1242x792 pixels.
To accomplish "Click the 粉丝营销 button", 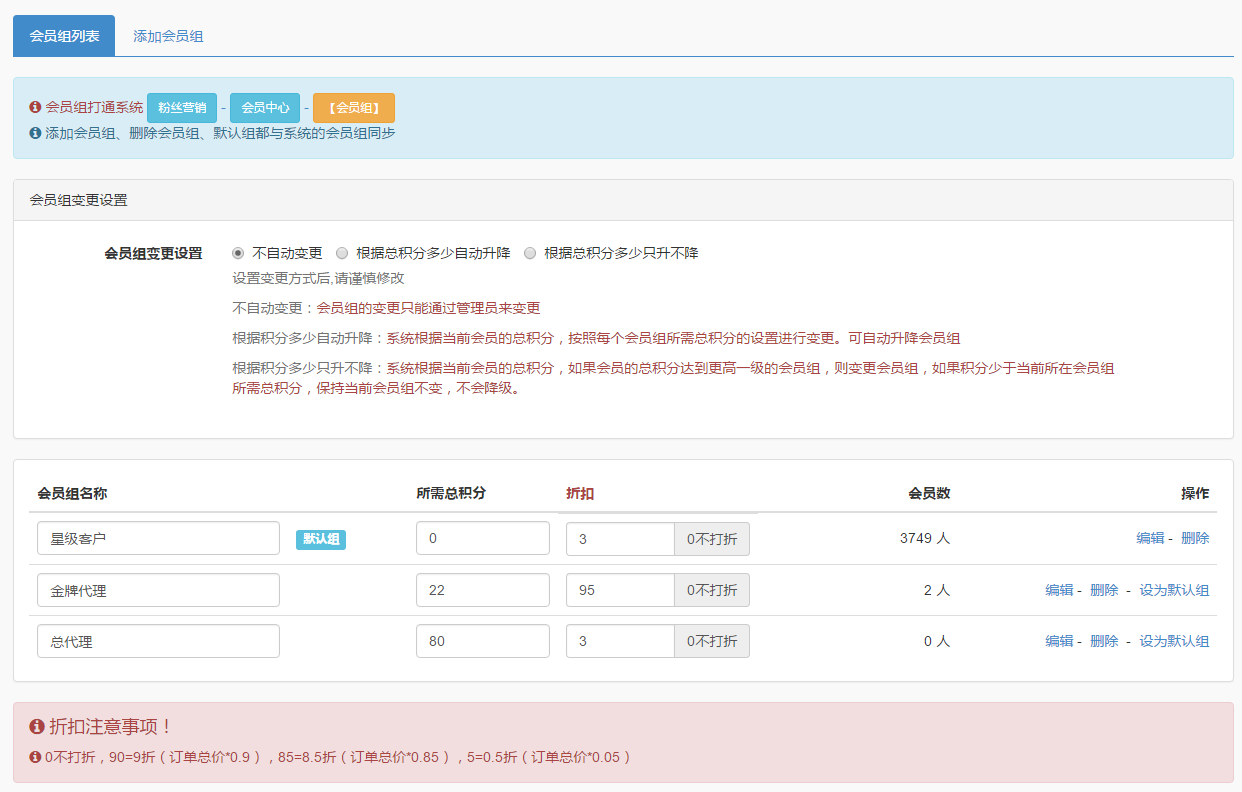I will (182, 107).
